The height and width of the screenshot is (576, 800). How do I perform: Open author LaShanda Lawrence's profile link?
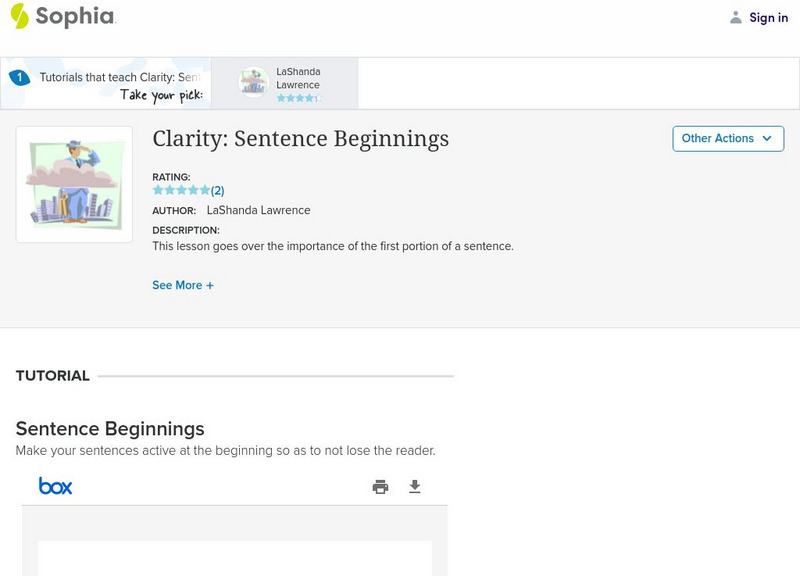[258, 210]
